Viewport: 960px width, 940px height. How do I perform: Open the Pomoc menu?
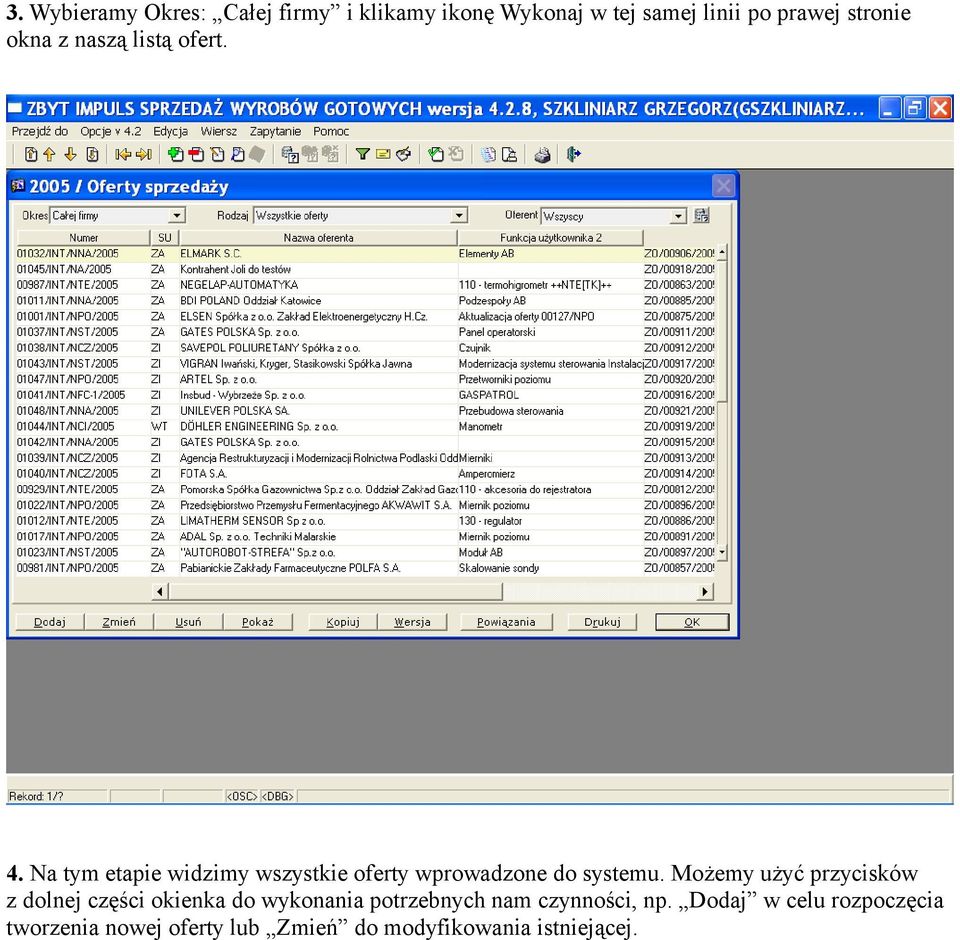point(331,131)
